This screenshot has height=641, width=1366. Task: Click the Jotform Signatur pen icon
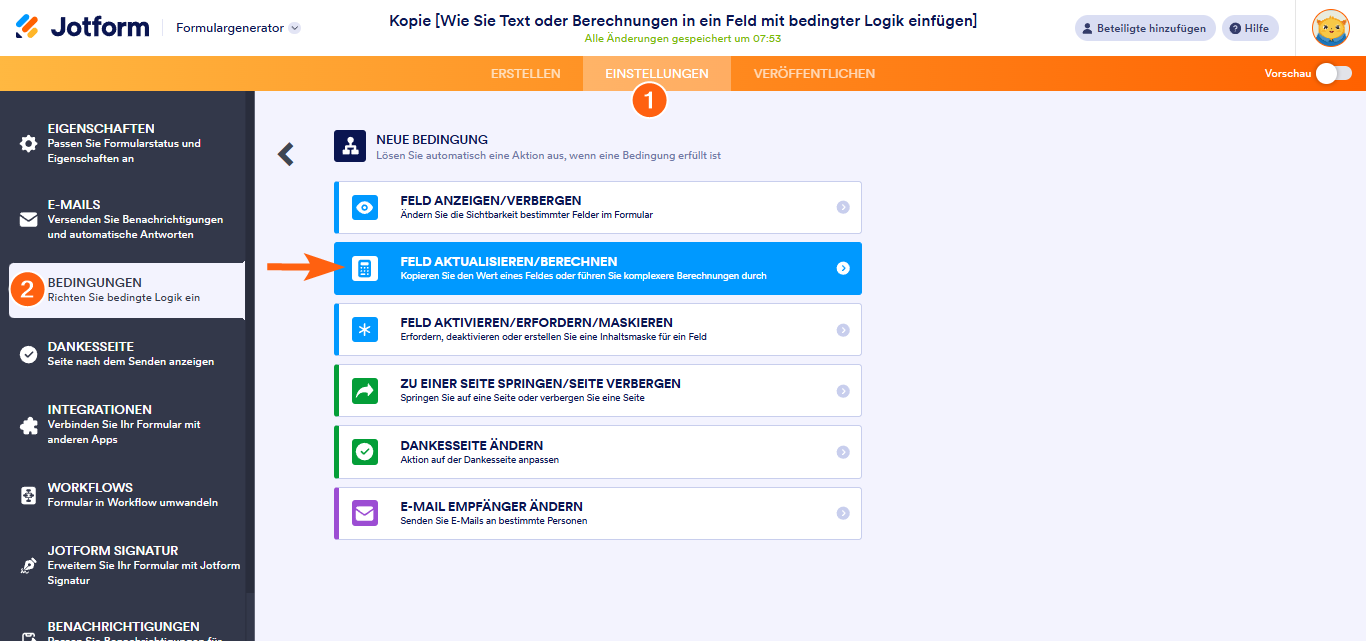[29, 565]
